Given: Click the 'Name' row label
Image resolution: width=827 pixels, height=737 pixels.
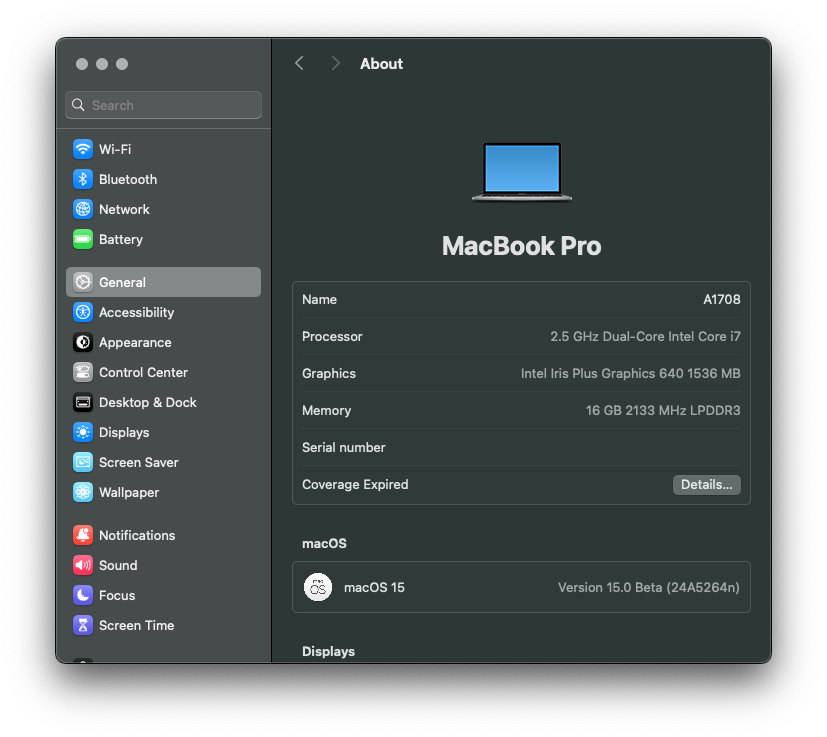Looking at the screenshot, I should [320, 300].
